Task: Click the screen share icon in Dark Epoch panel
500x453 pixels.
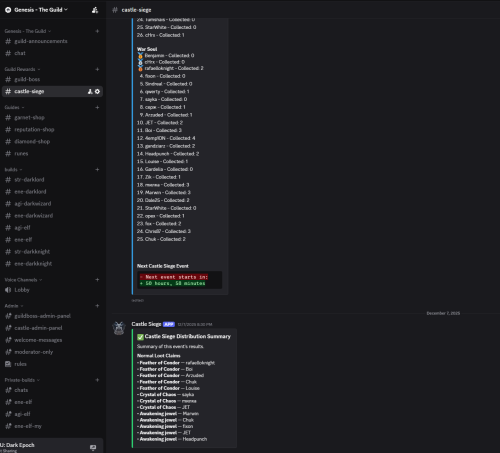Action: tap(93, 447)
